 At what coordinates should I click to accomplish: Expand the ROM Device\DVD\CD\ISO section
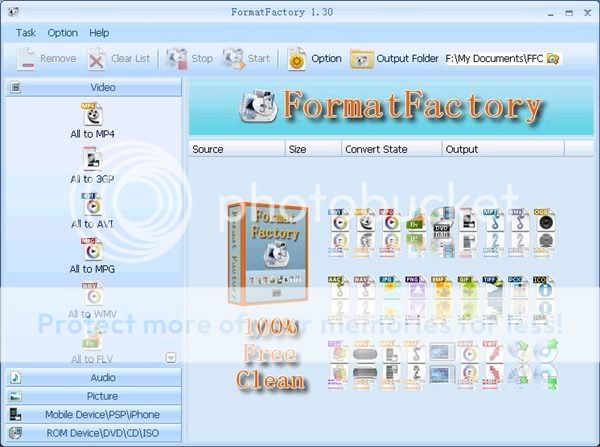tap(94, 433)
